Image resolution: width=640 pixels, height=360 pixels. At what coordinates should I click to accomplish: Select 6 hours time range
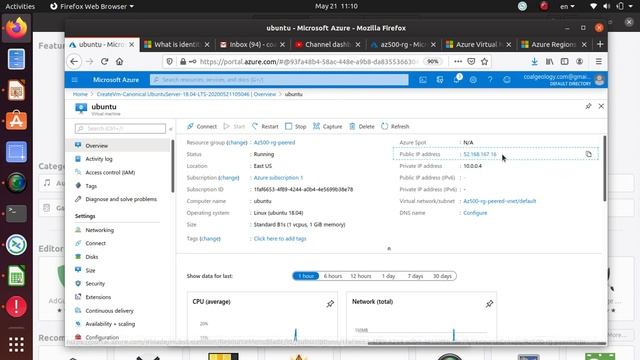333,276
